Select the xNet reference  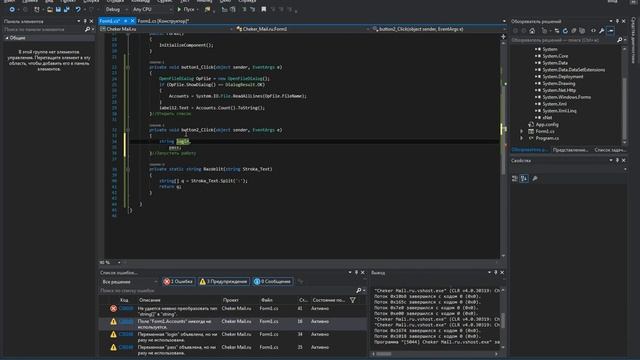click(547, 118)
